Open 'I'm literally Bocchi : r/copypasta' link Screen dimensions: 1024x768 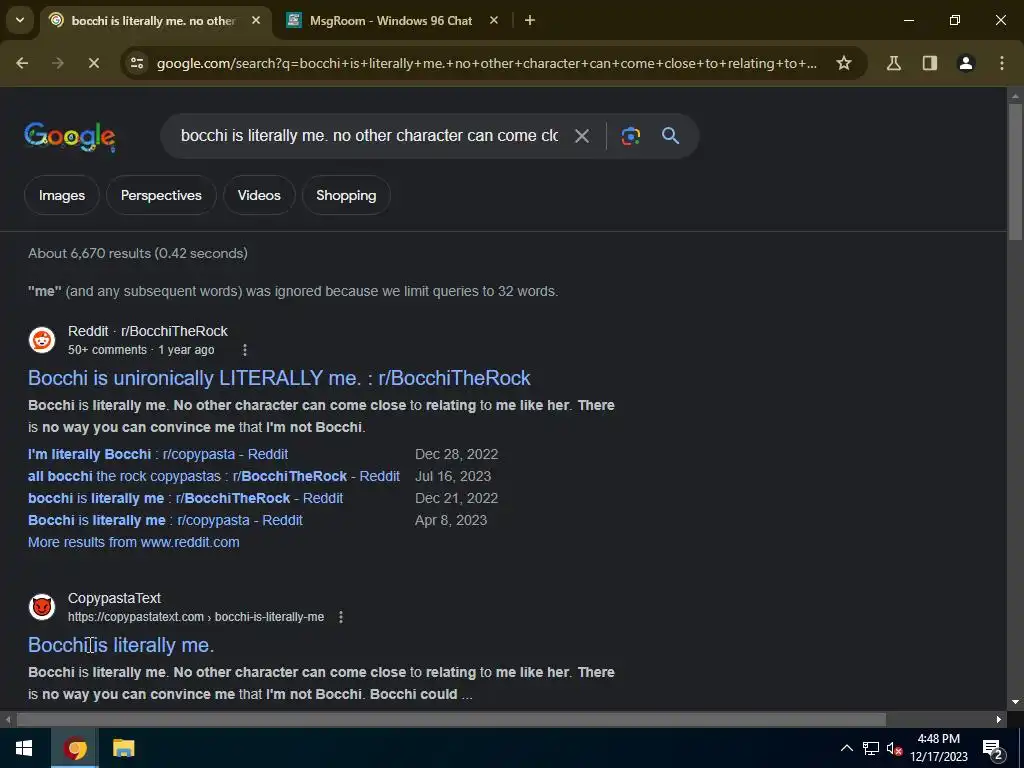(158, 454)
